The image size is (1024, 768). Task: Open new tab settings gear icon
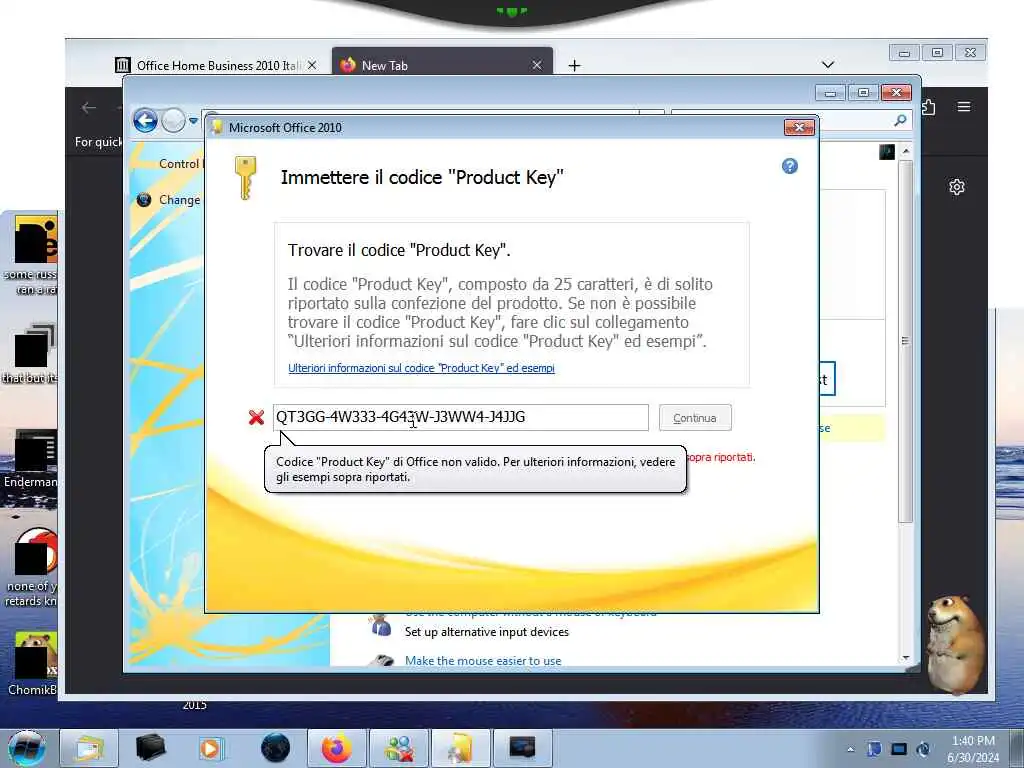957,187
